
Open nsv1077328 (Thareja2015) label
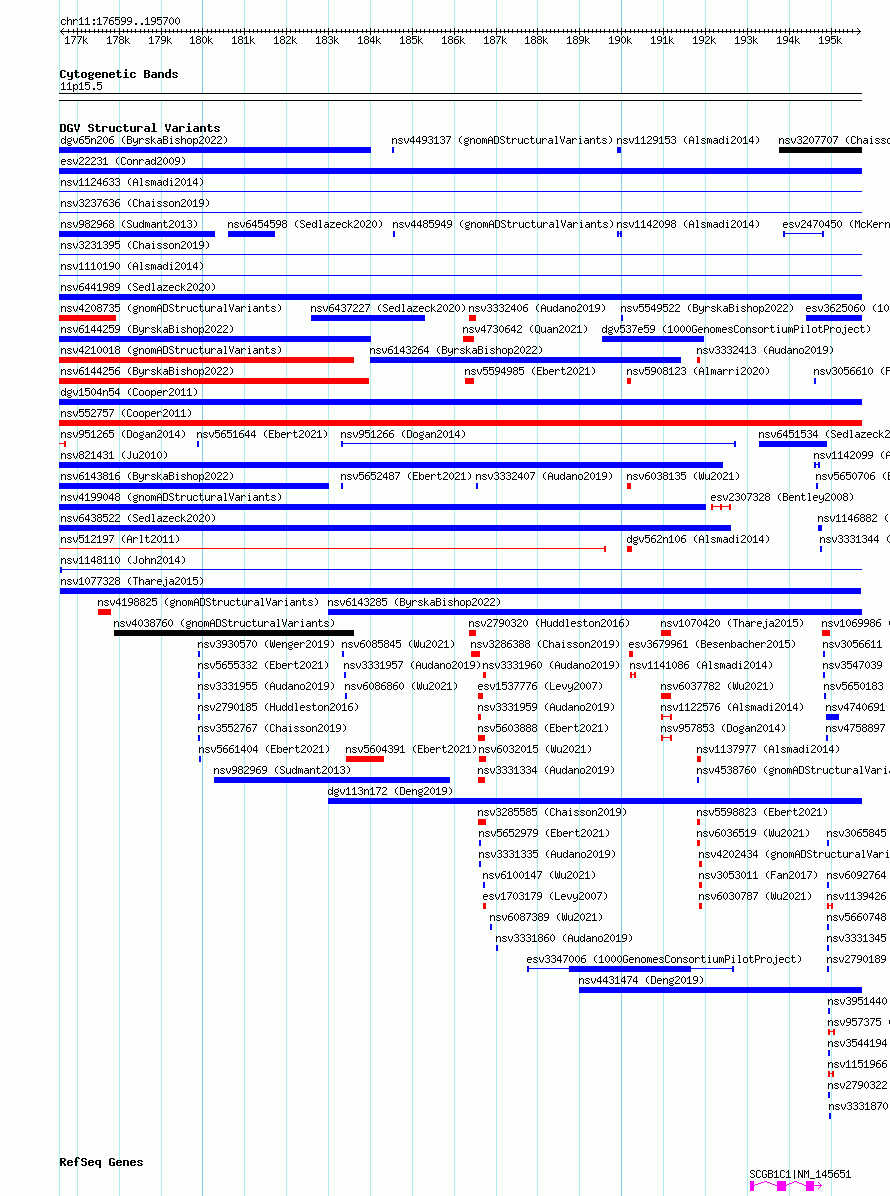(132, 580)
